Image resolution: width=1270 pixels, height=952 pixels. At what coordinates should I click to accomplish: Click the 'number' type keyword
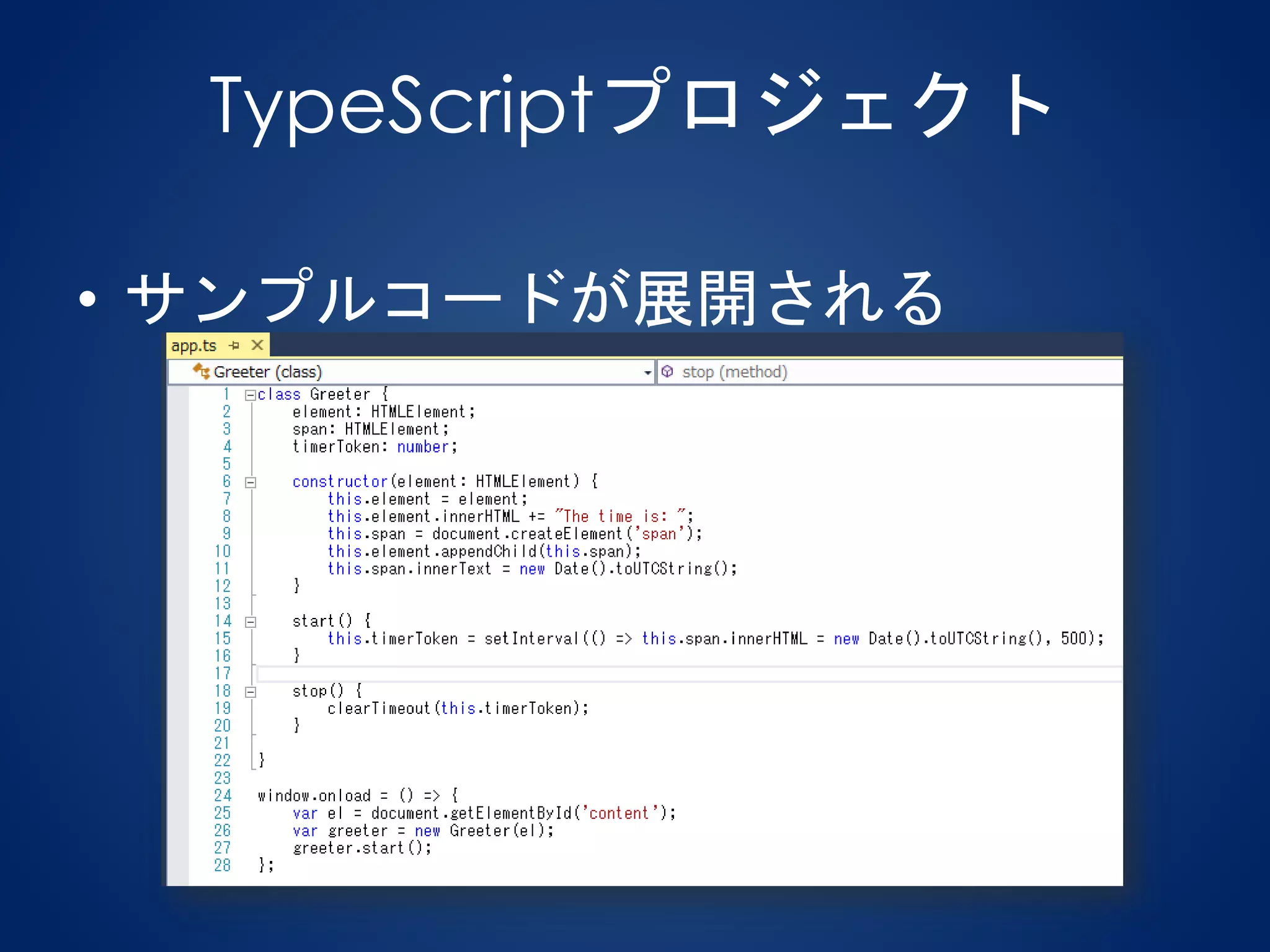click(x=422, y=447)
